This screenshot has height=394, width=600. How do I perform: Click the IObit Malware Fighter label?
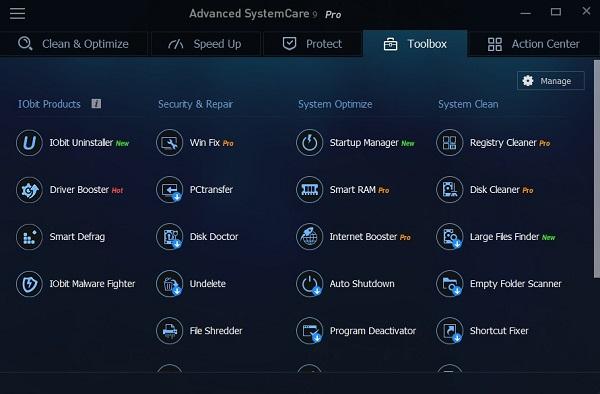[92, 284]
